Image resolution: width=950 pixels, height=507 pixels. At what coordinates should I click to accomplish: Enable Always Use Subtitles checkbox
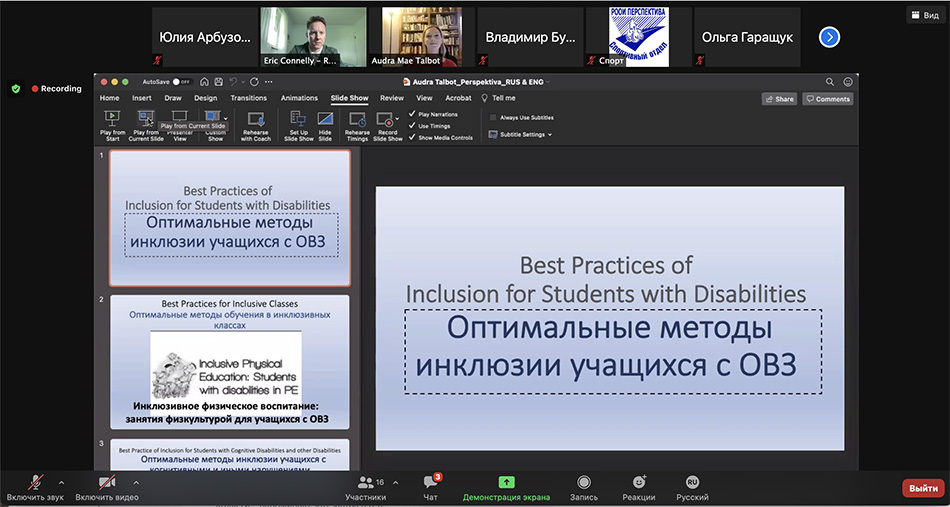[493, 118]
